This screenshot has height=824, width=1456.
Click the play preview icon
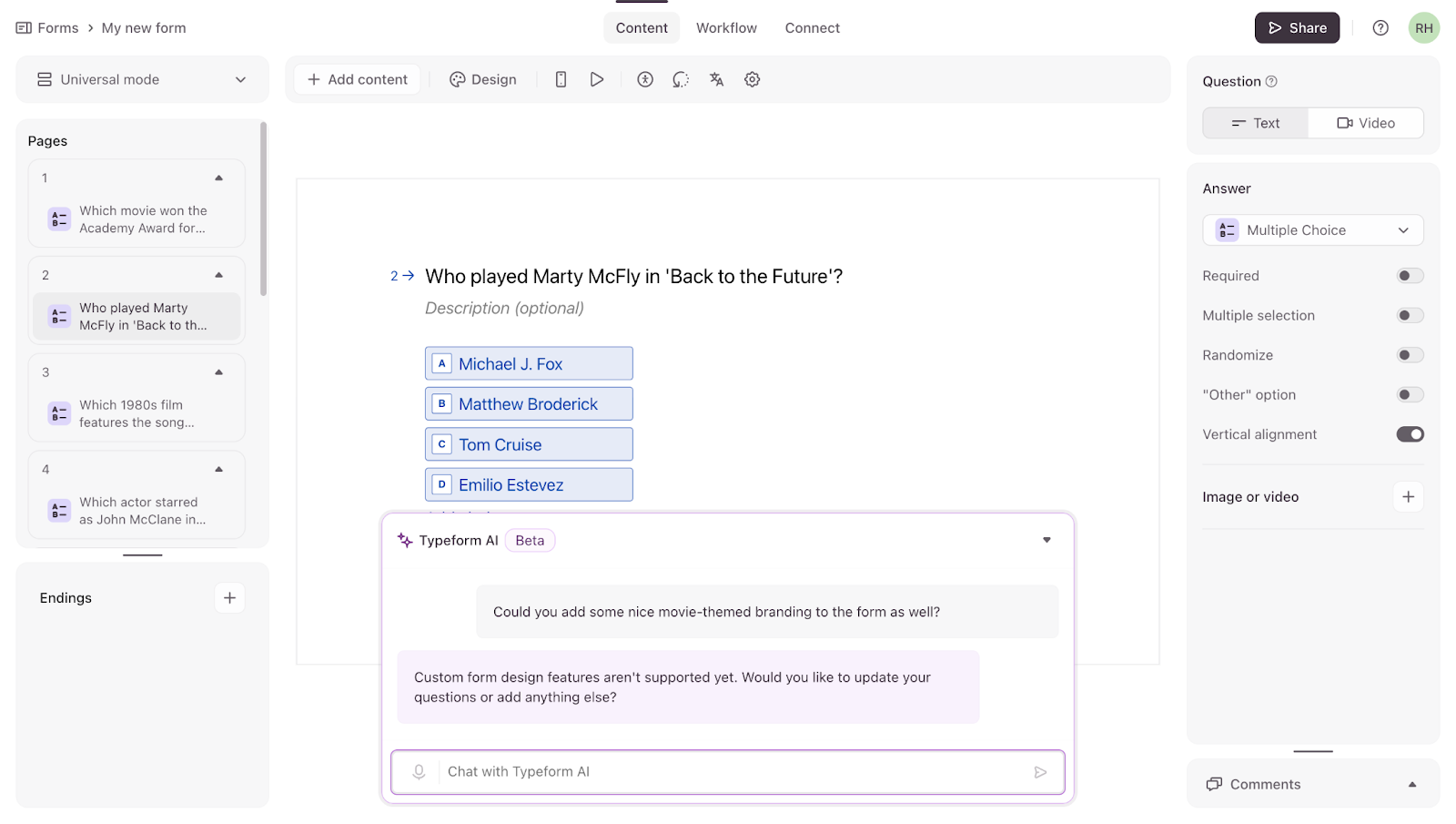(597, 79)
